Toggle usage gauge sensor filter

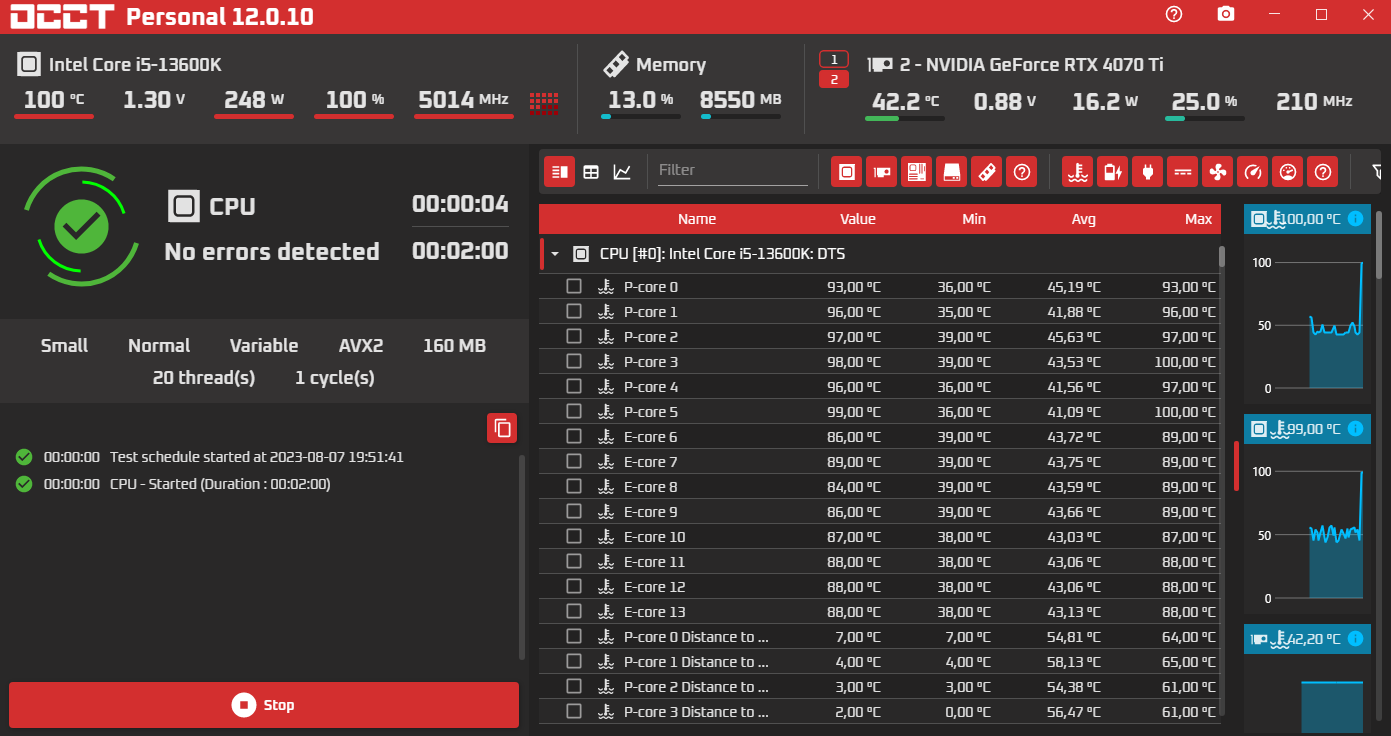click(x=1288, y=172)
